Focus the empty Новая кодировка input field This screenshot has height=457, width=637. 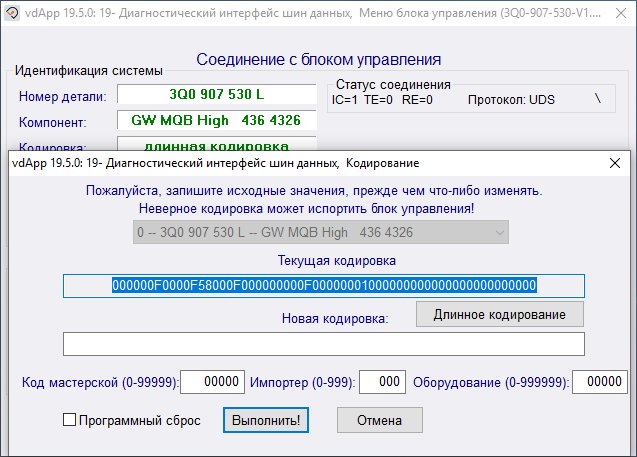[x=323, y=344]
